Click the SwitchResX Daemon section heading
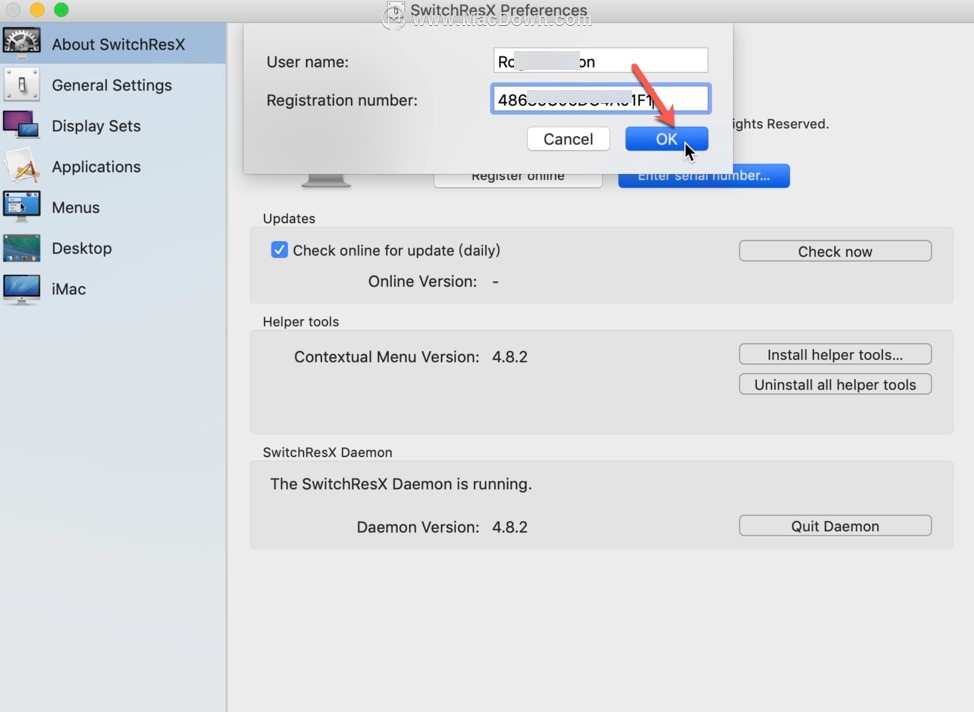The width and height of the screenshot is (974, 712). point(327,452)
